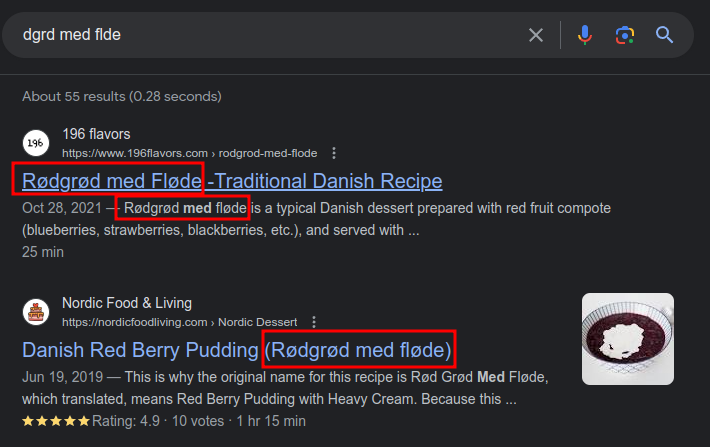710x447 pixels.
Task: Click the nordicfoodliving.com URL breadcrumb
Action: pyautogui.click(x=179, y=322)
